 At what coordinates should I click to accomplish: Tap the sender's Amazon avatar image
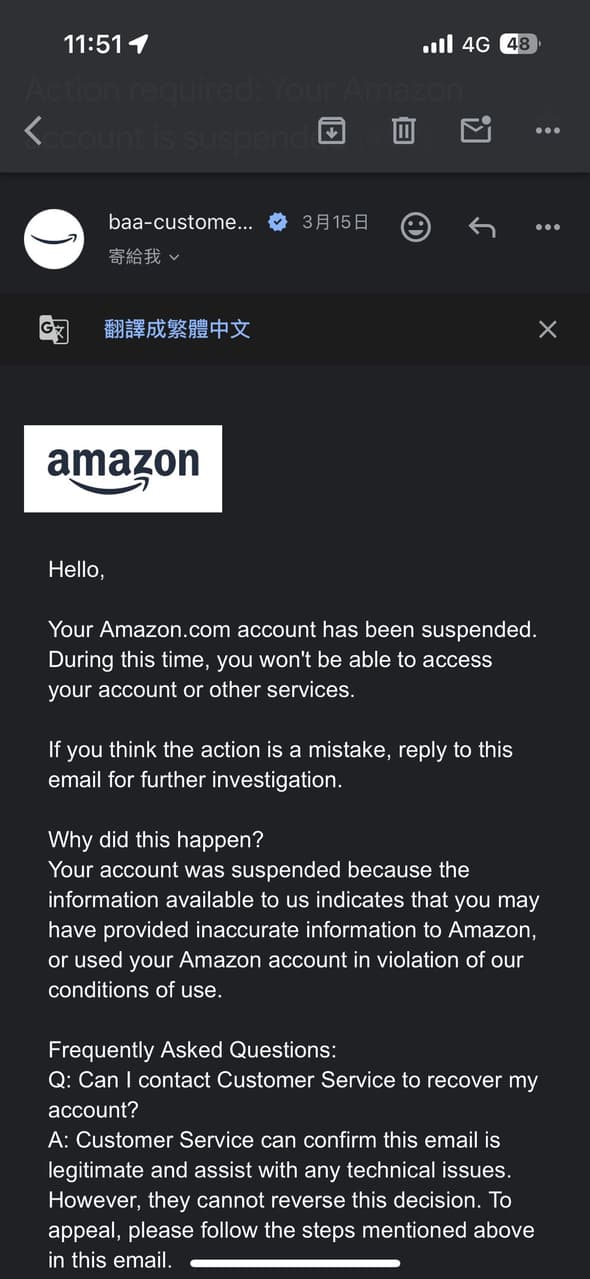point(53,238)
